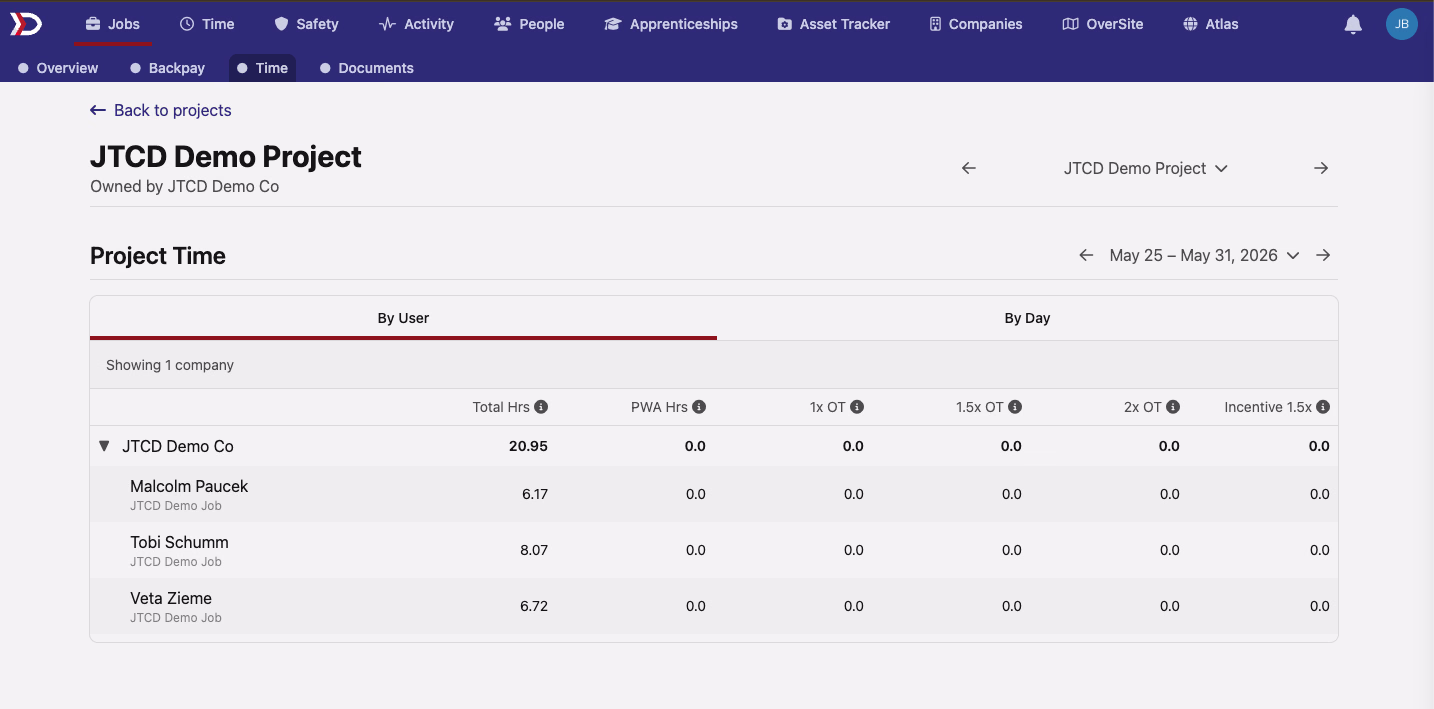The height and width of the screenshot is (709, 1434).
Task: Click total hours value 20.95
Action: click(x=528, y=446)
